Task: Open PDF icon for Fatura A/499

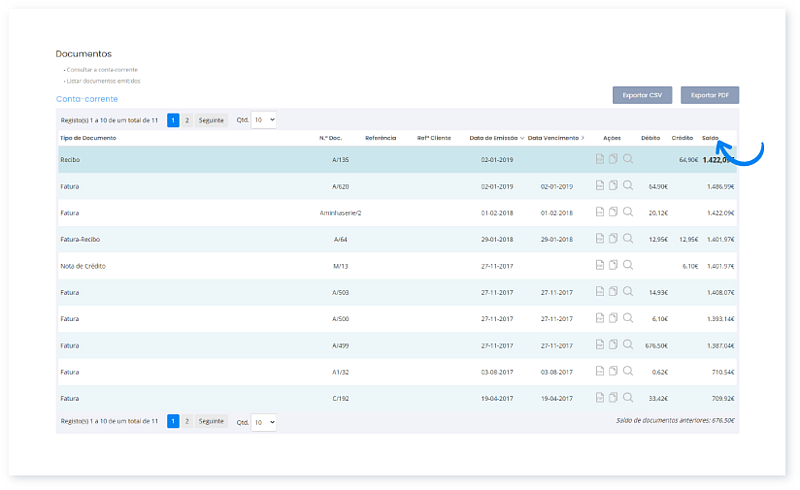Action: [599, 345]
